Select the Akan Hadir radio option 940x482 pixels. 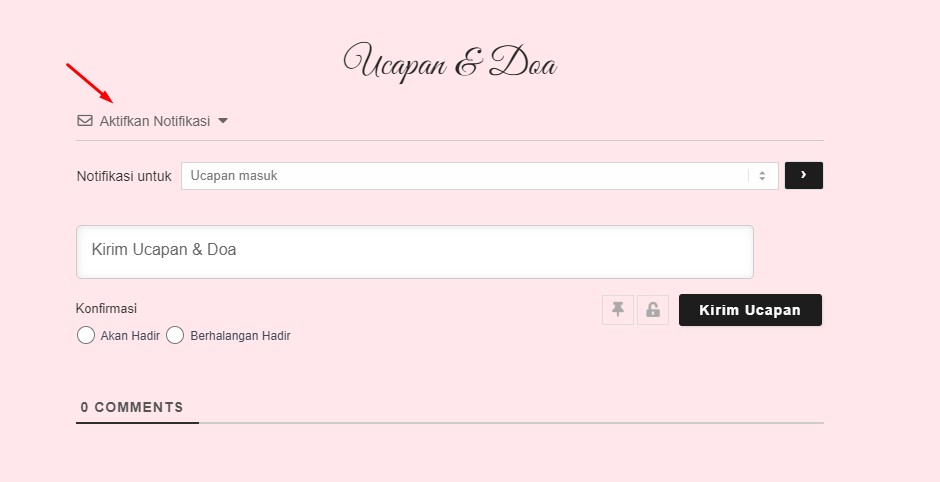point(86,335)
